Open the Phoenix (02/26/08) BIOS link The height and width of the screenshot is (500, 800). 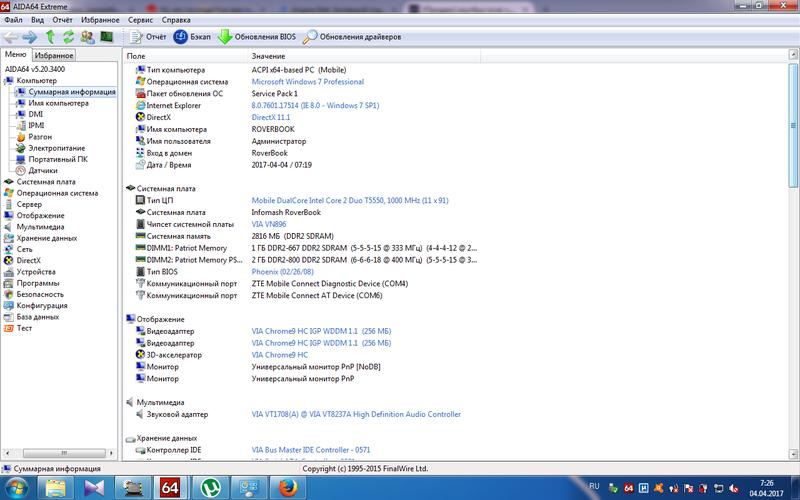click(x=283, y=271)
